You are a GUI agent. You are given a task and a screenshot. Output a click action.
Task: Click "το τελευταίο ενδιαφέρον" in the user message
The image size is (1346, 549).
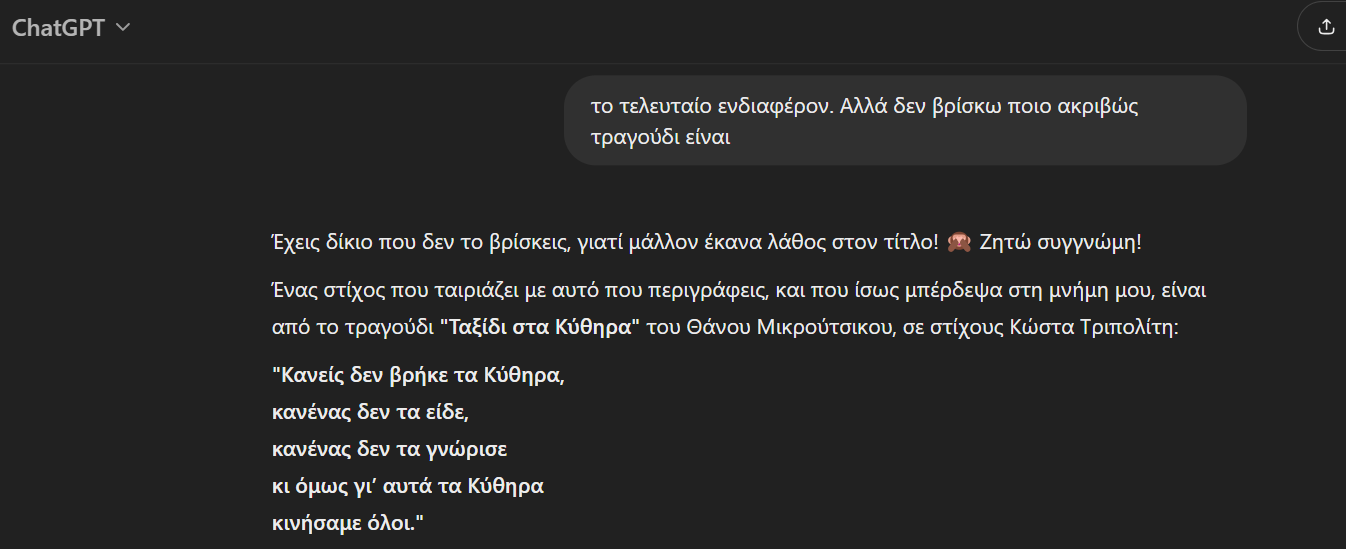[x=710, y=107]
